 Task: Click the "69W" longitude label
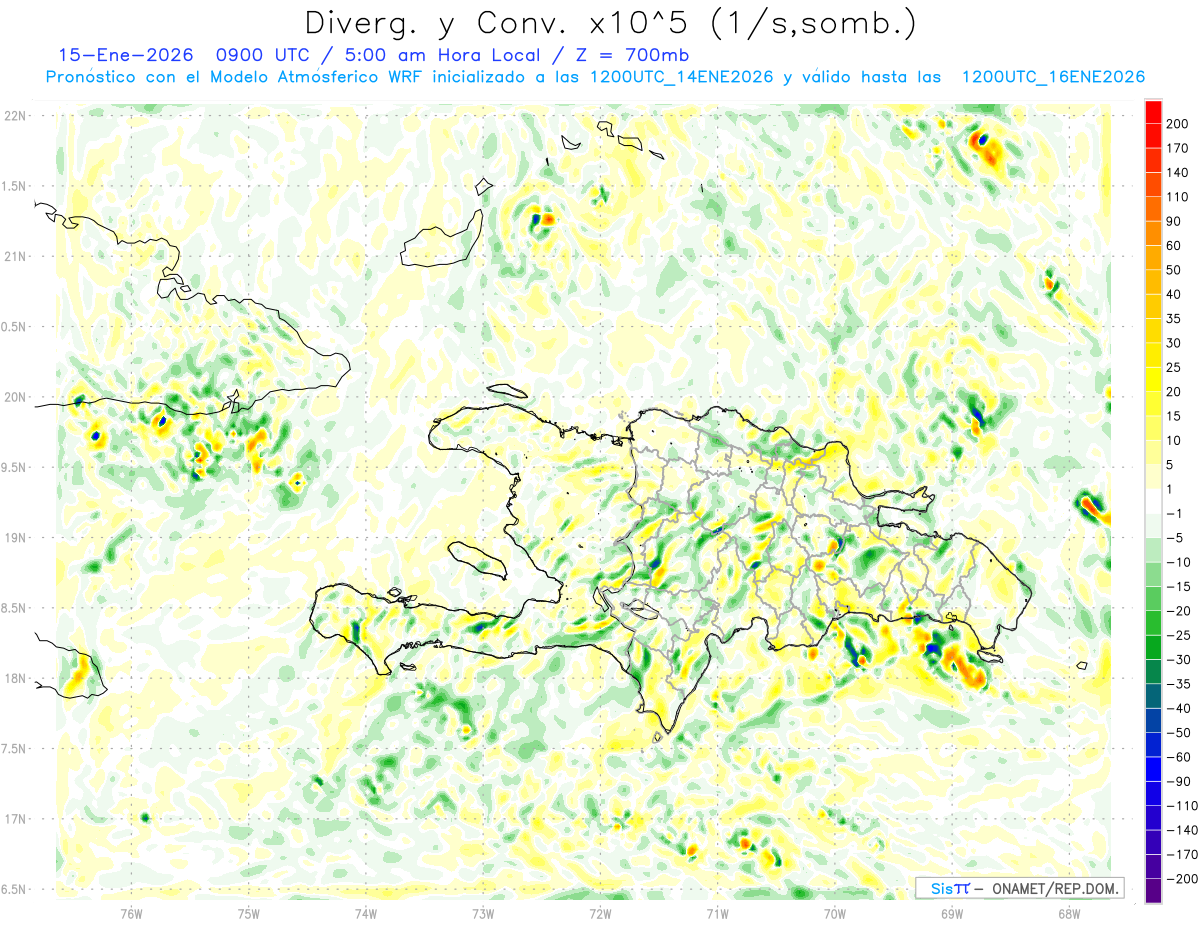pos(952,912)
